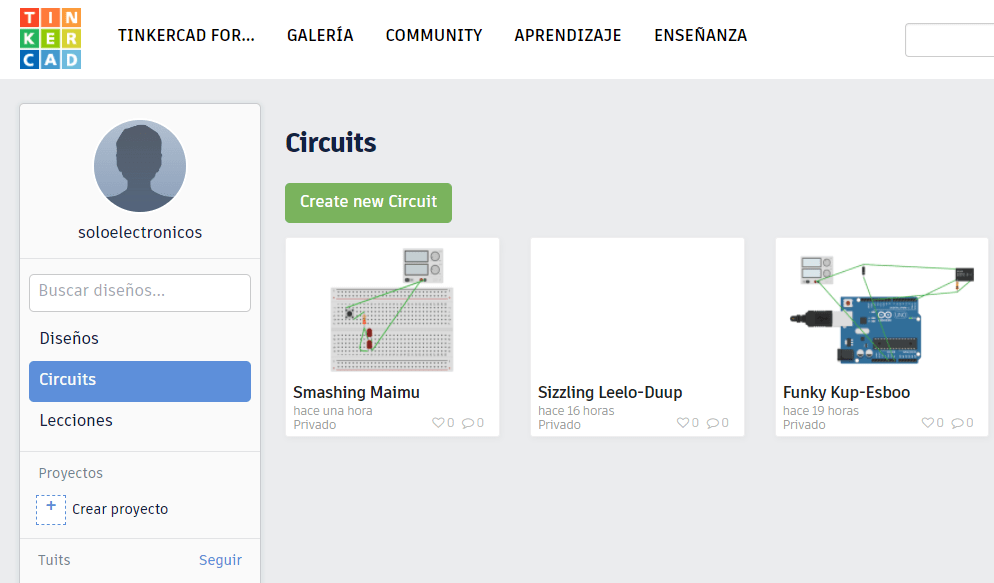Open the APRENDIZAJE menu
The height and width of the screenshot is (583, 994).
tap(568, 35)
